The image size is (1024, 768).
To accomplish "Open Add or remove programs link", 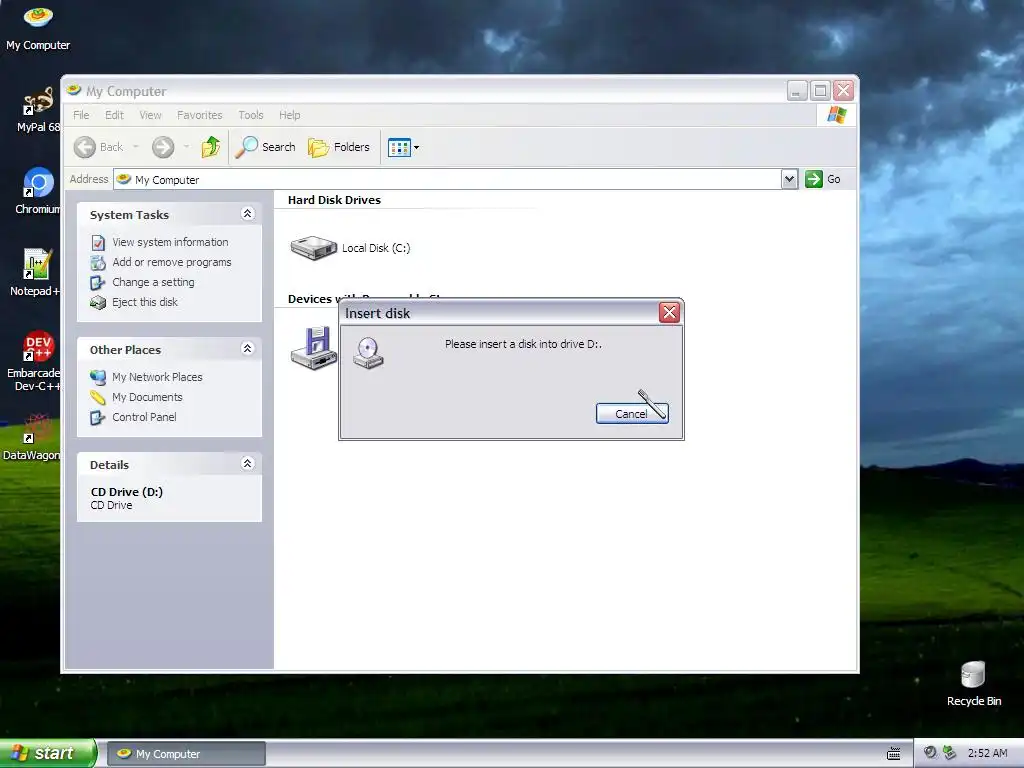I will coord(172,263).
